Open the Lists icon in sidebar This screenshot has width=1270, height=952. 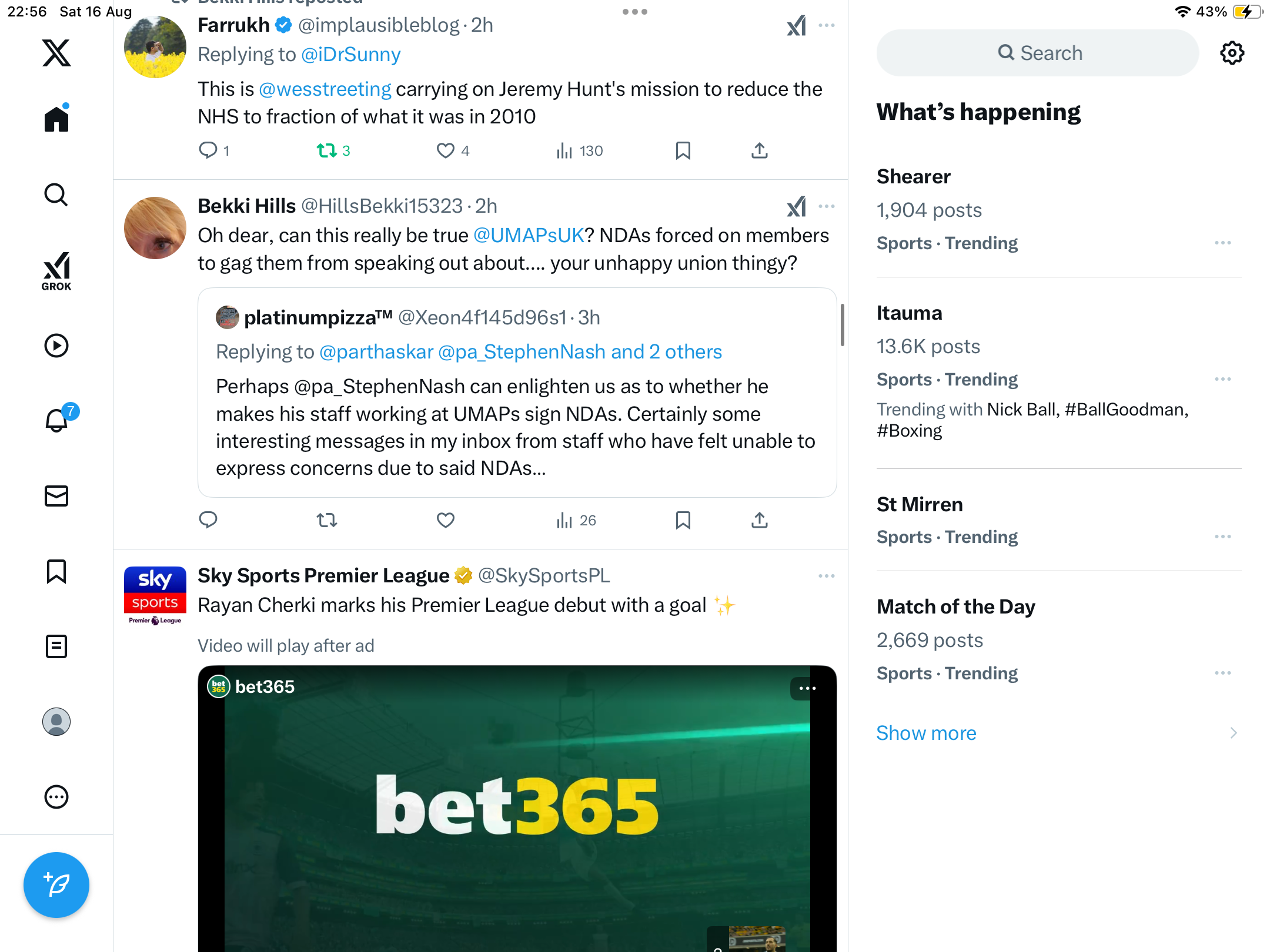(x=56, y=646)
